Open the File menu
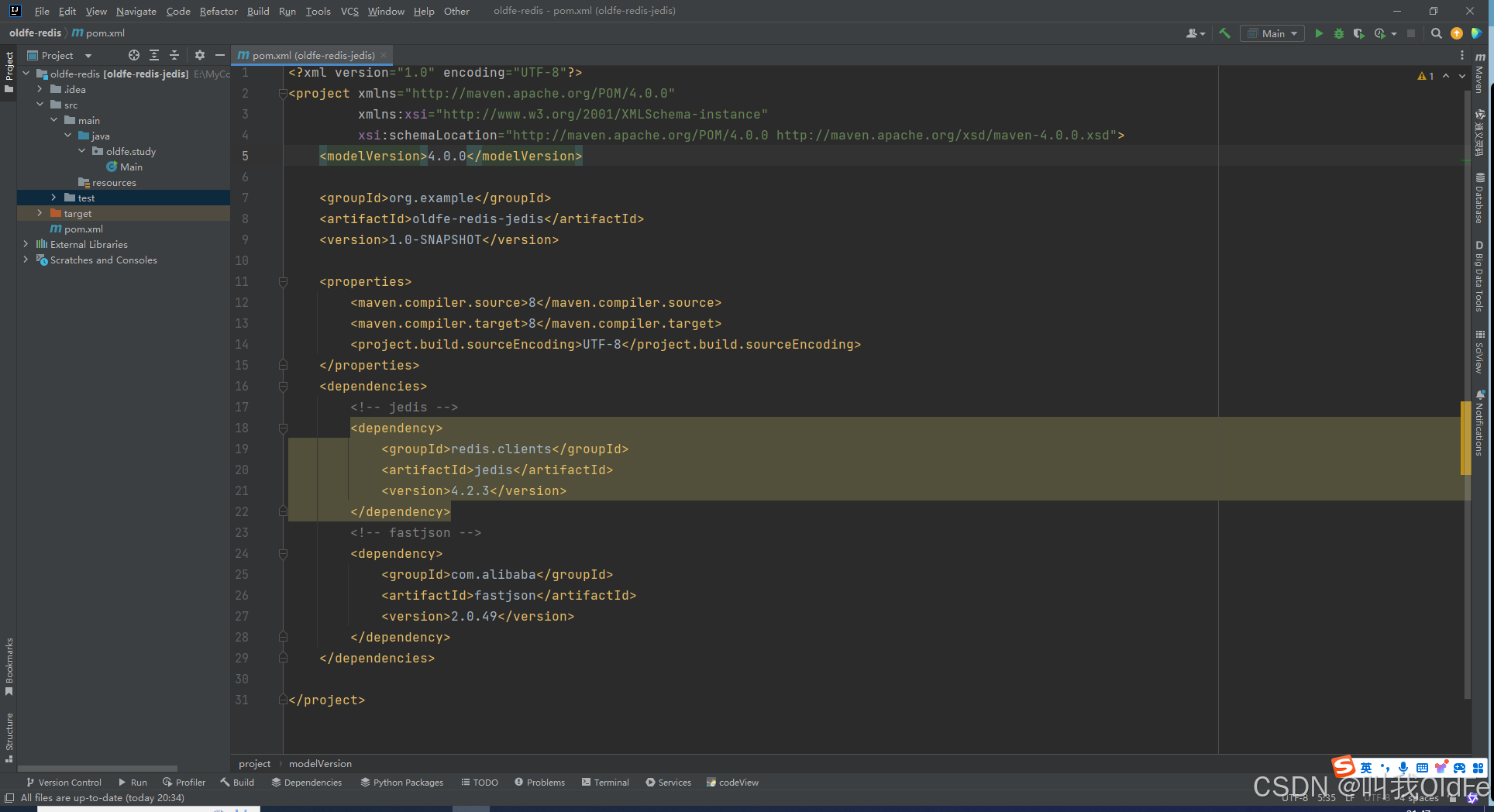 pos(42,11)
